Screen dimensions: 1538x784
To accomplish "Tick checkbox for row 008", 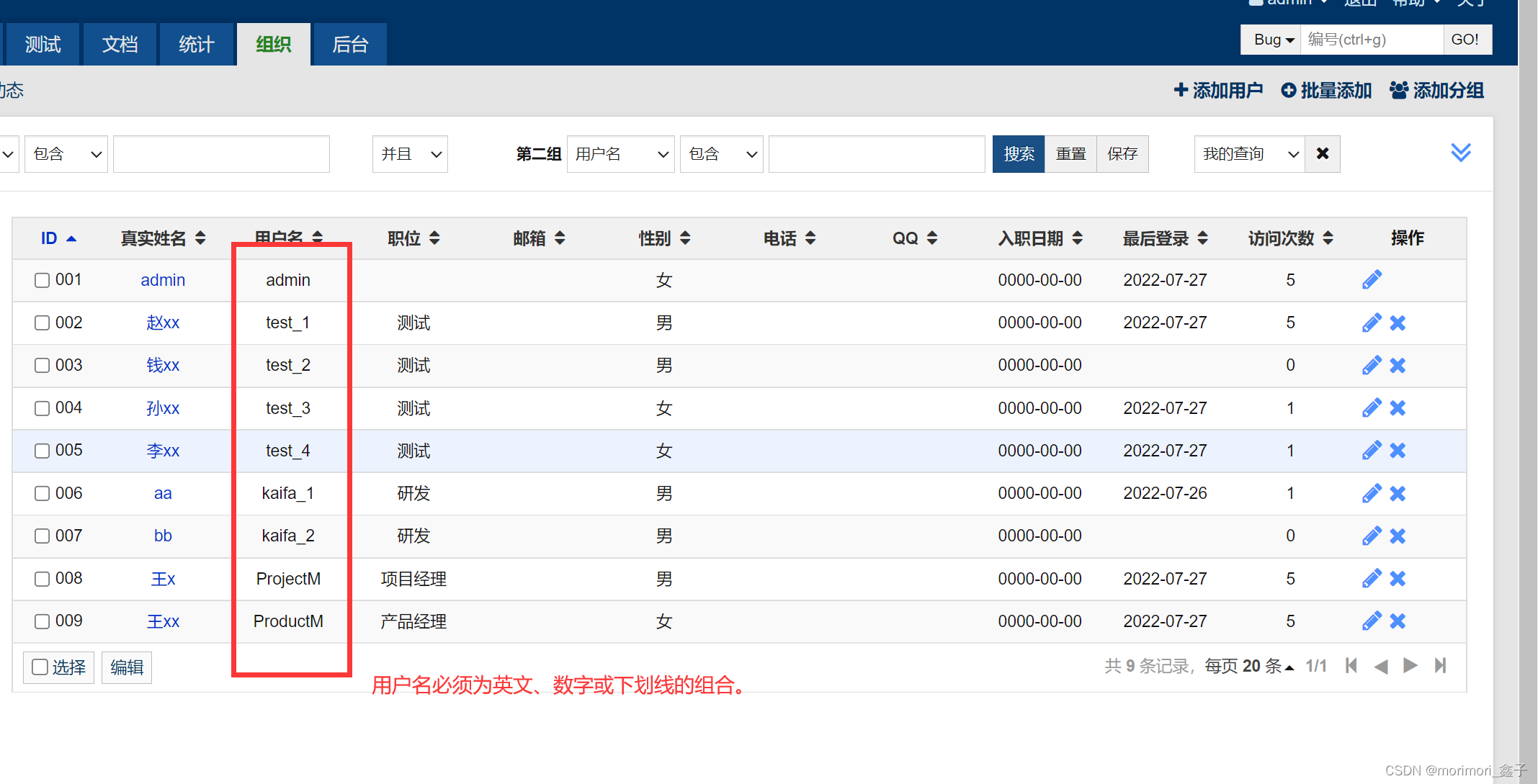I will pos(43,579).
